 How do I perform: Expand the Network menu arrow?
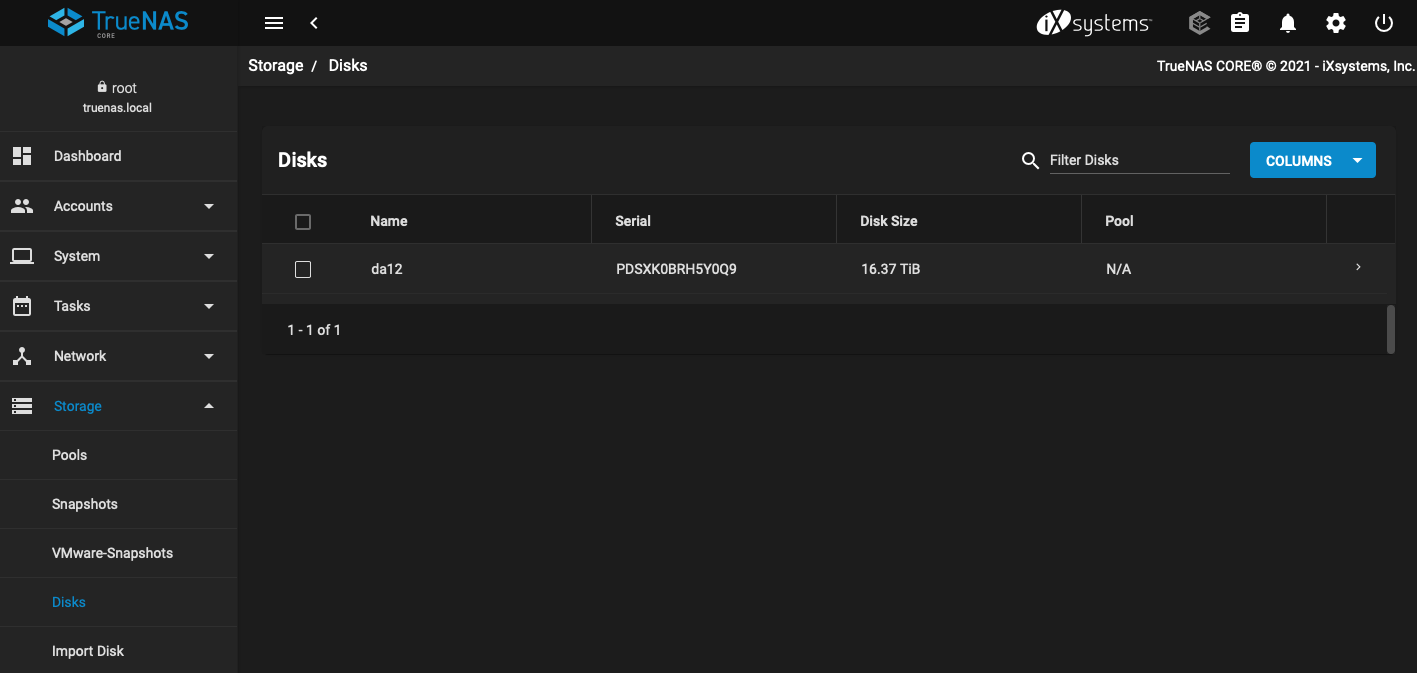click(209, 356)
